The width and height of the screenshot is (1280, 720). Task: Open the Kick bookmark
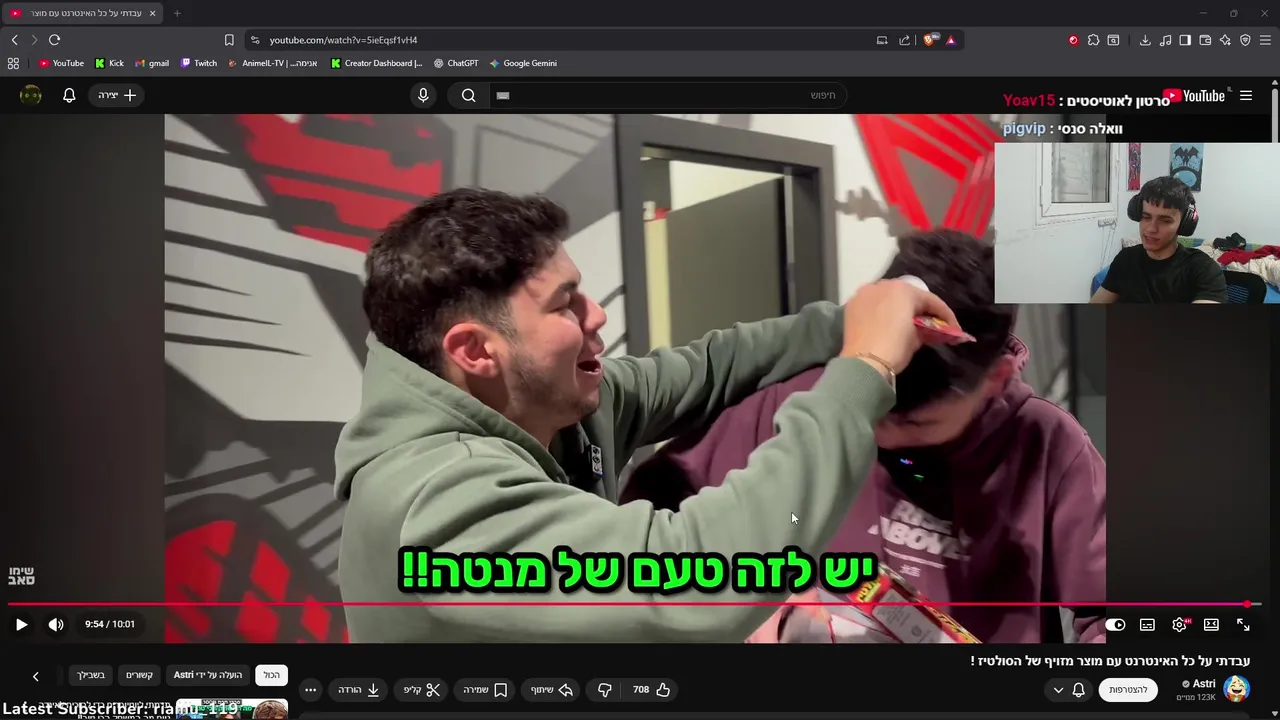pos(109,63)
